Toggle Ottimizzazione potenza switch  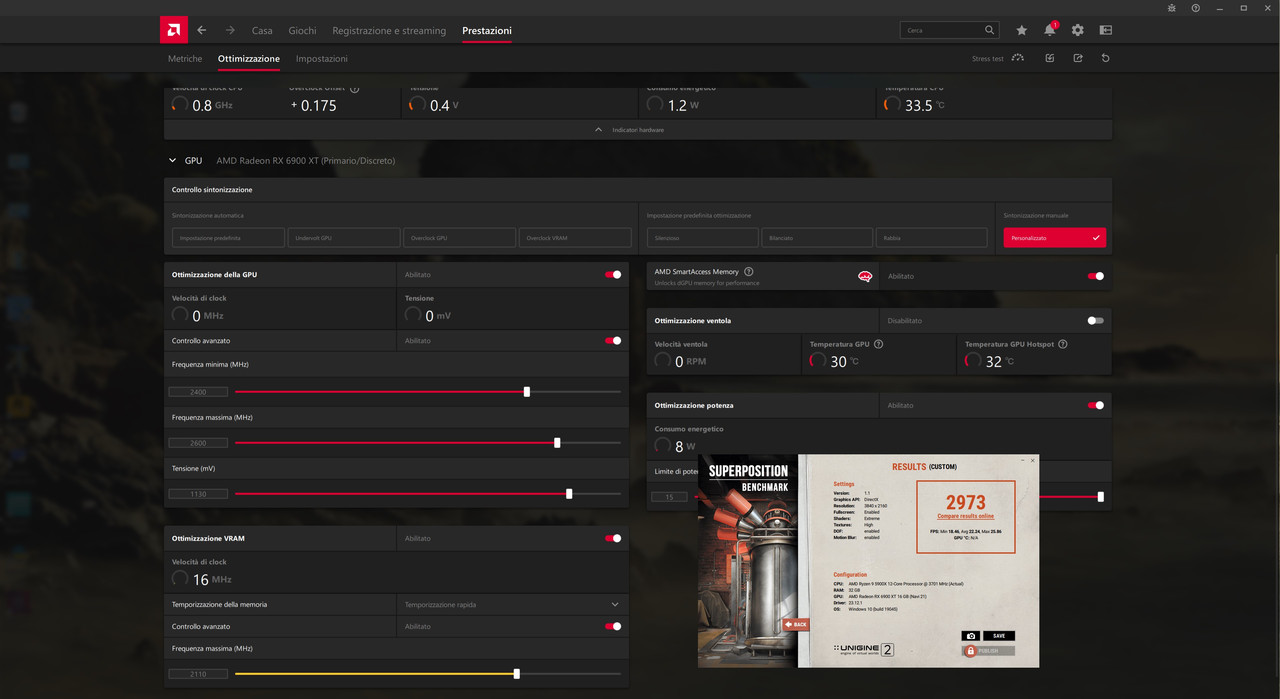[1096, 405]
